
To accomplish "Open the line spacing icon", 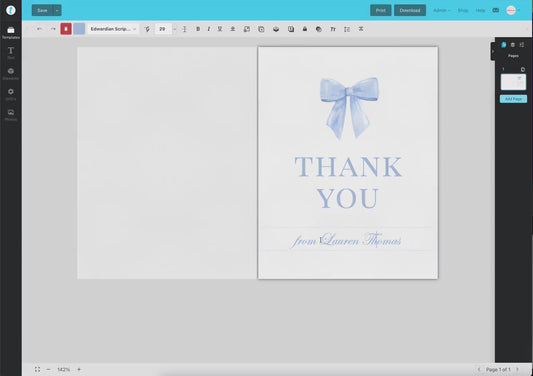I will tap(347, 29).
